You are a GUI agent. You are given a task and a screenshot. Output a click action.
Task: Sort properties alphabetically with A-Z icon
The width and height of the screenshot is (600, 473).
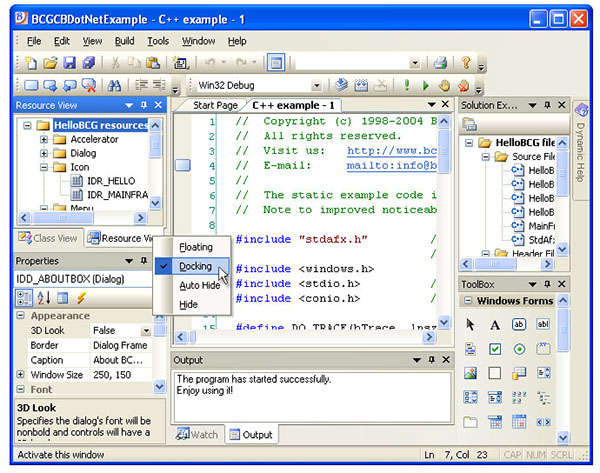tap(44, 298)
